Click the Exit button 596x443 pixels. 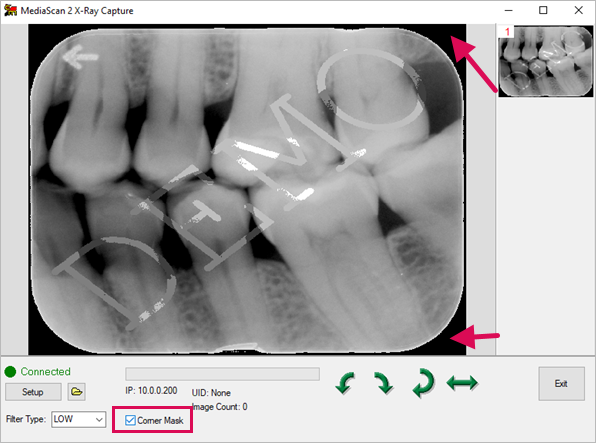(561, 383)
